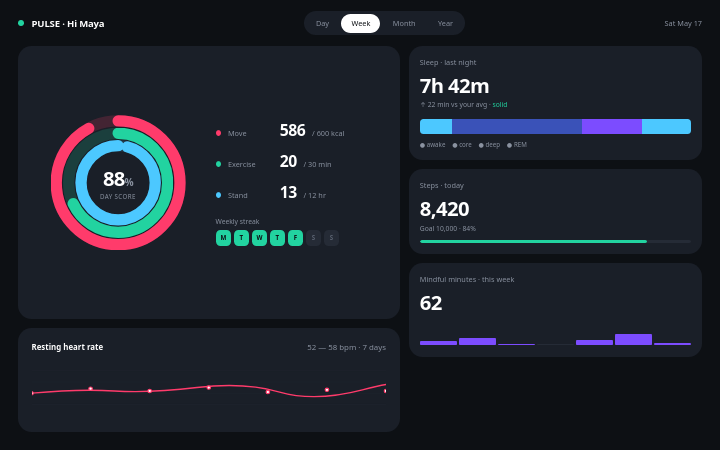
Task: Click the awake sleep legend dot
Action: click(422, 145)
